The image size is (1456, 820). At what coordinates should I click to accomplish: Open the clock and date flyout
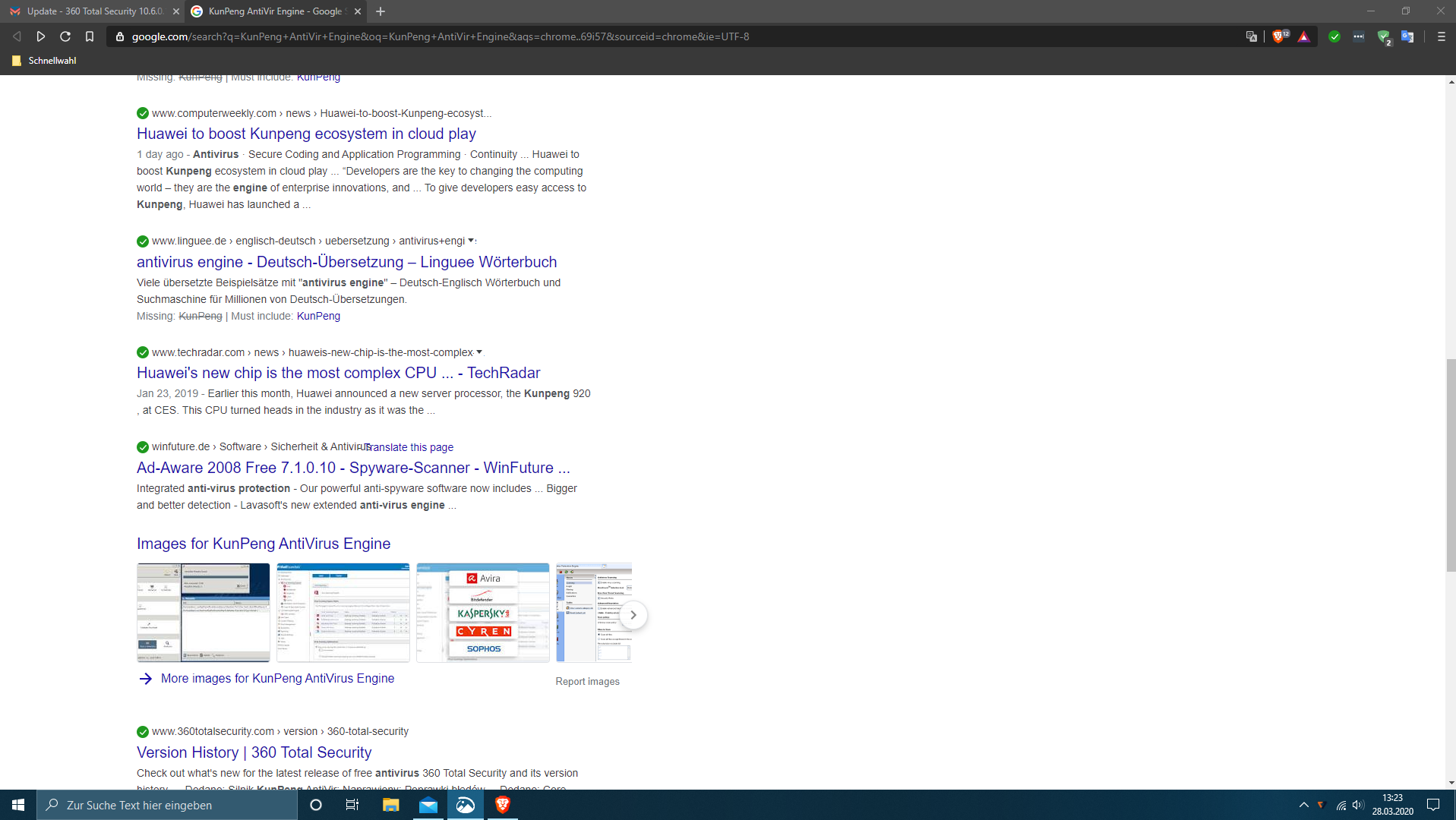pos(1392,805)
